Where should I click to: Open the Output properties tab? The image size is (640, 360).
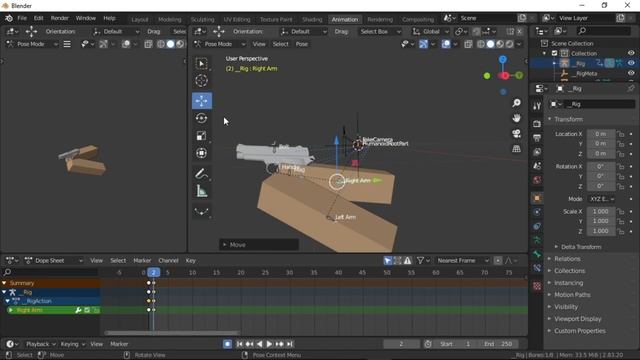click(537, 138)
